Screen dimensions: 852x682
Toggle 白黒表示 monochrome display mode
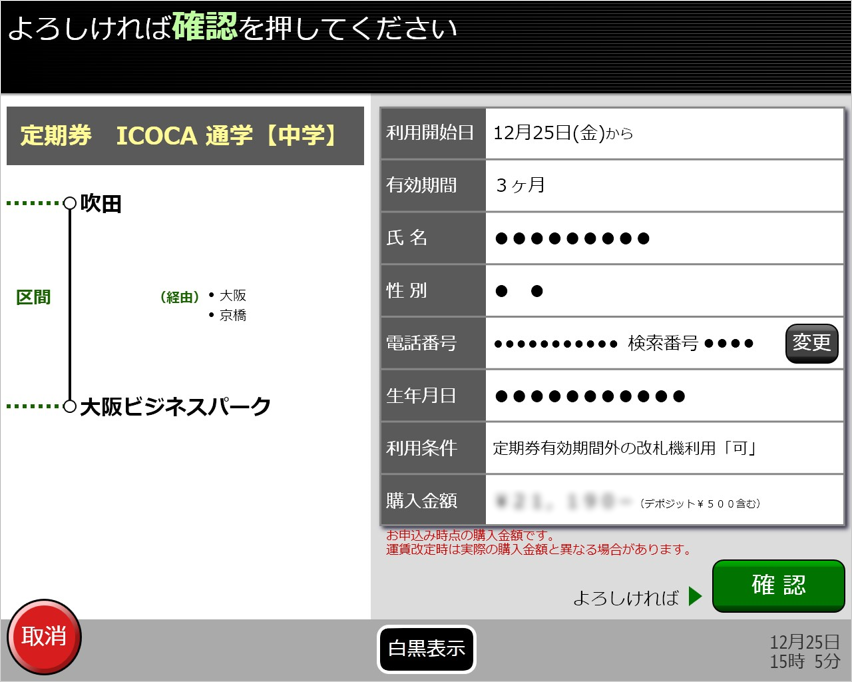(x=427, y=648)
